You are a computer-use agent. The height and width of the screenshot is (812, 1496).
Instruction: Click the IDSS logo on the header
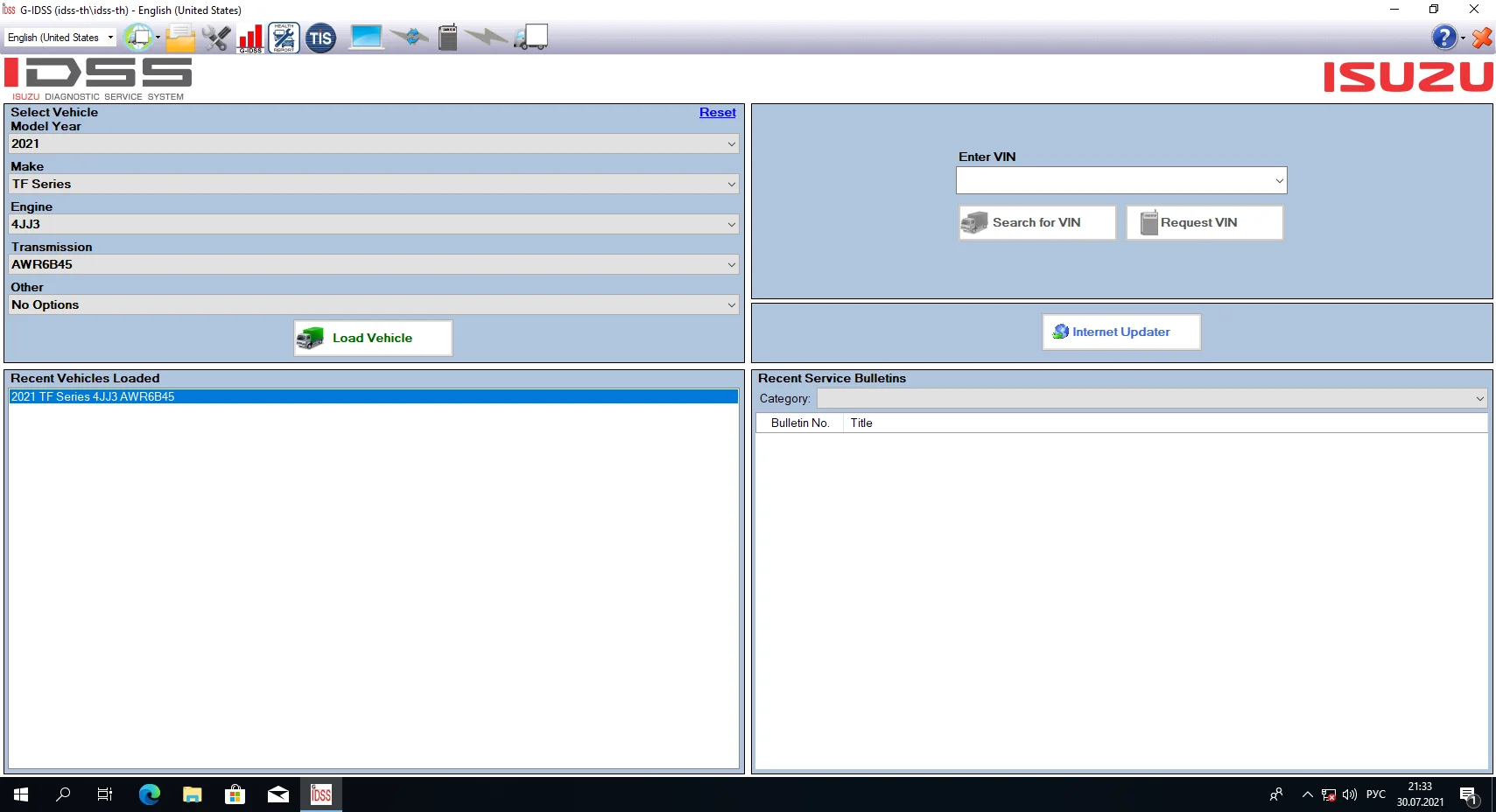(x=98, y=79)
